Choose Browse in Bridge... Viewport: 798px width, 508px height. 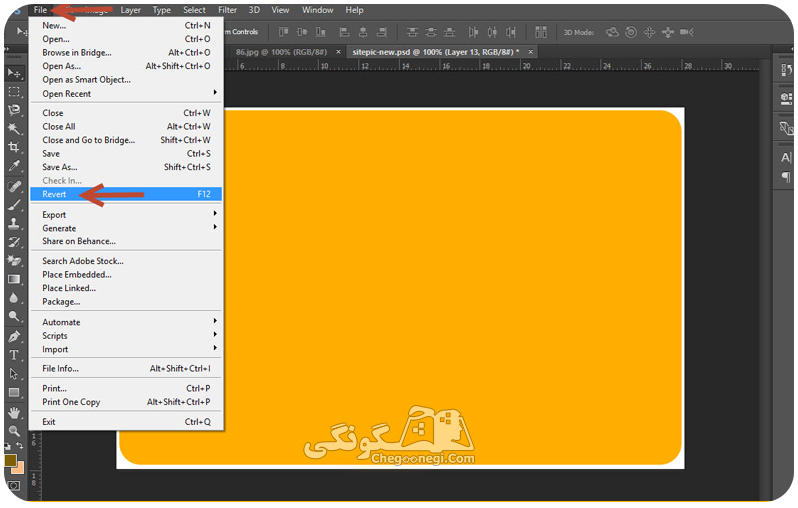[x=126, y=52]
